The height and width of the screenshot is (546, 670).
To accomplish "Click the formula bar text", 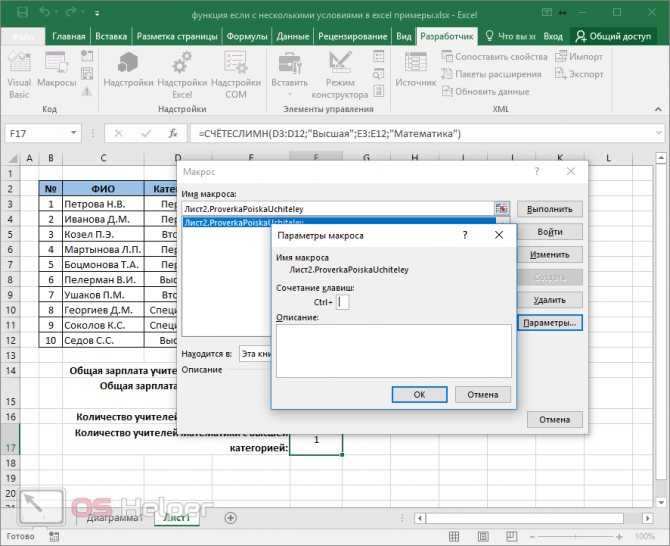I will 329,134.
